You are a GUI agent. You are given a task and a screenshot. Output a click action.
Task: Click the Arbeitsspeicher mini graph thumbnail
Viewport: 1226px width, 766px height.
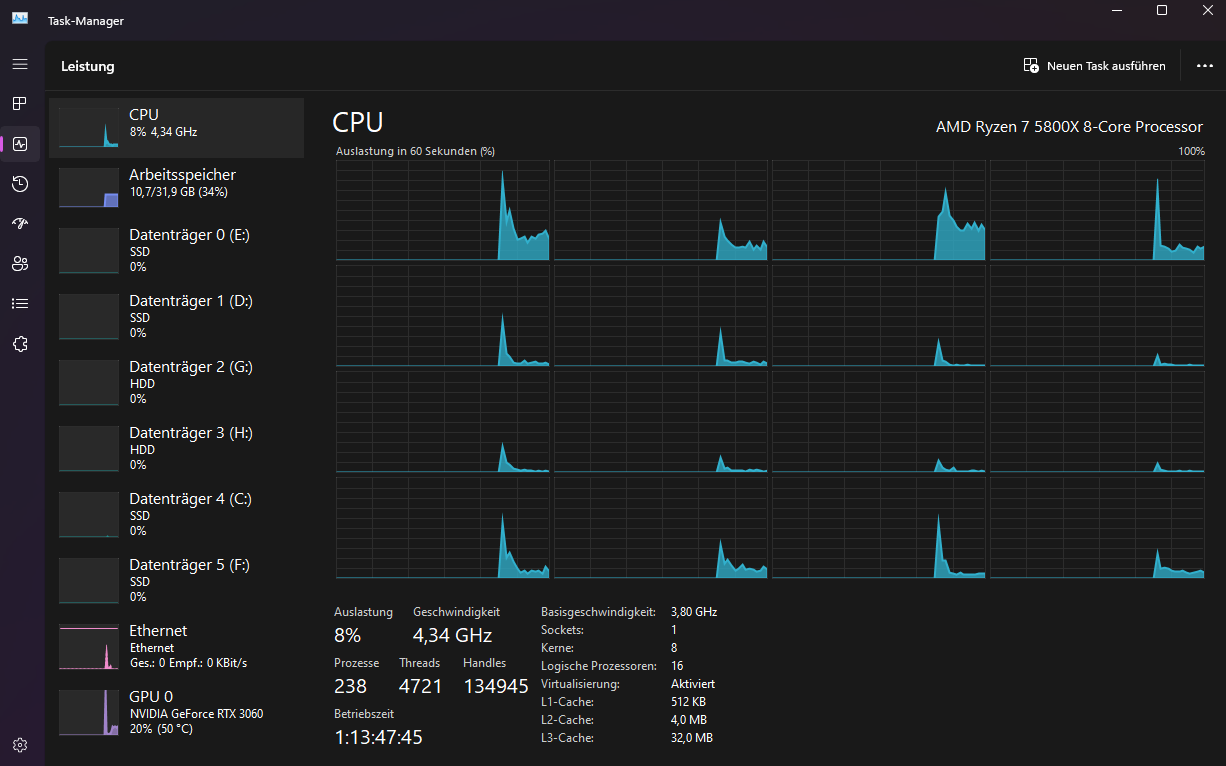click(x=89, y=188)
